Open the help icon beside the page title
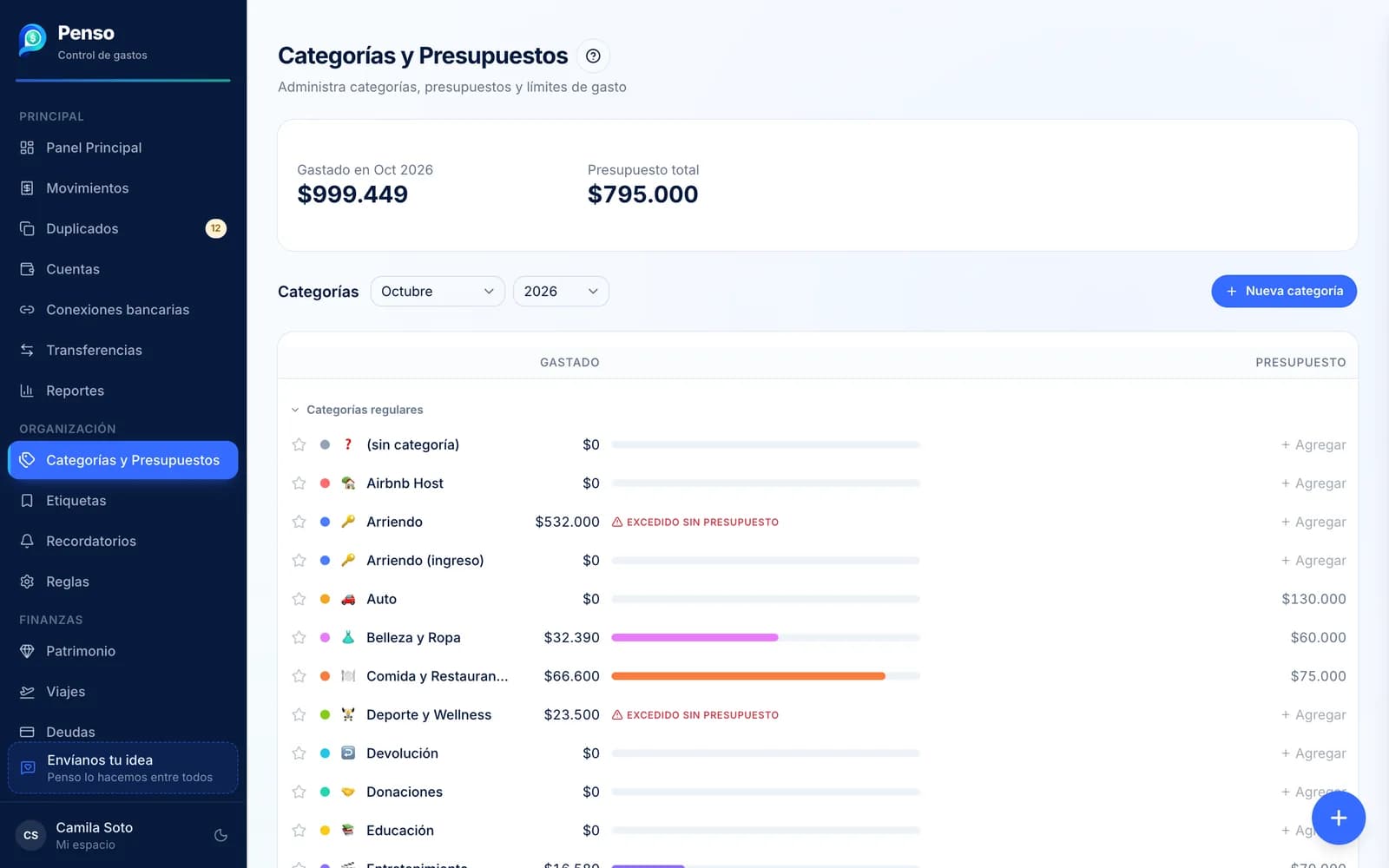1389x868 pixels. pos(593,56)
